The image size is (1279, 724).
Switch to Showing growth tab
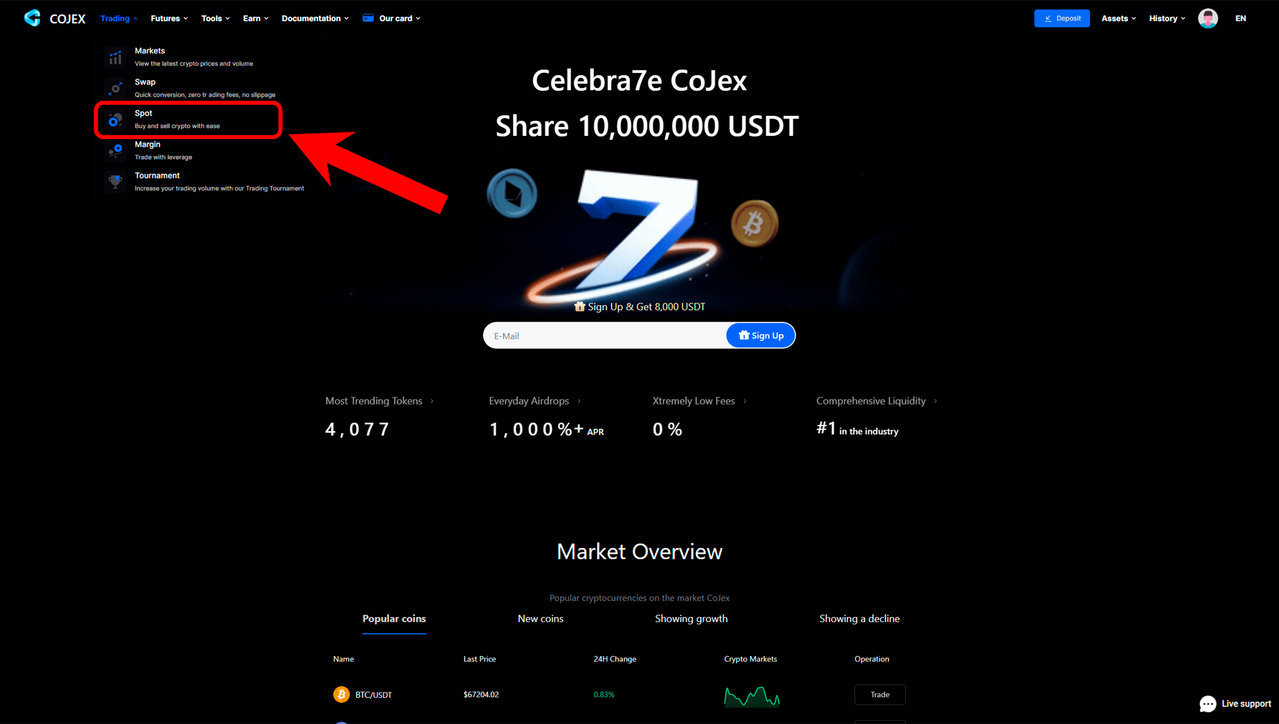691,619
